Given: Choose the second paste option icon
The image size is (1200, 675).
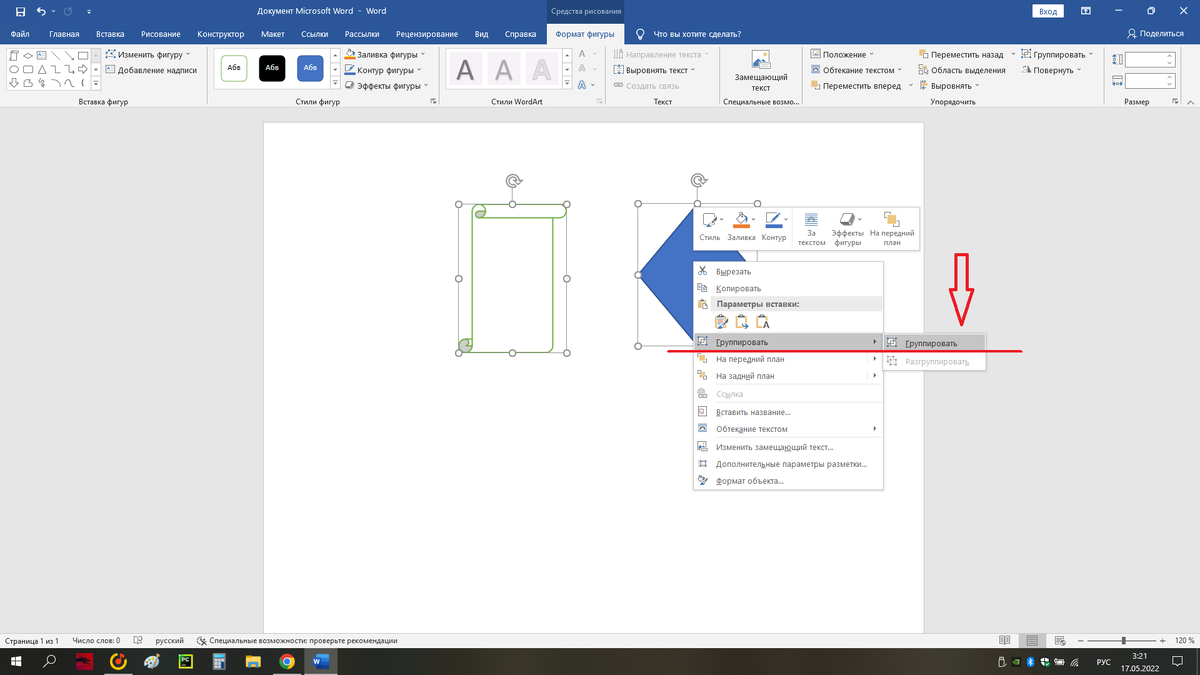Looking at the screenshot, I should (741, 321).
